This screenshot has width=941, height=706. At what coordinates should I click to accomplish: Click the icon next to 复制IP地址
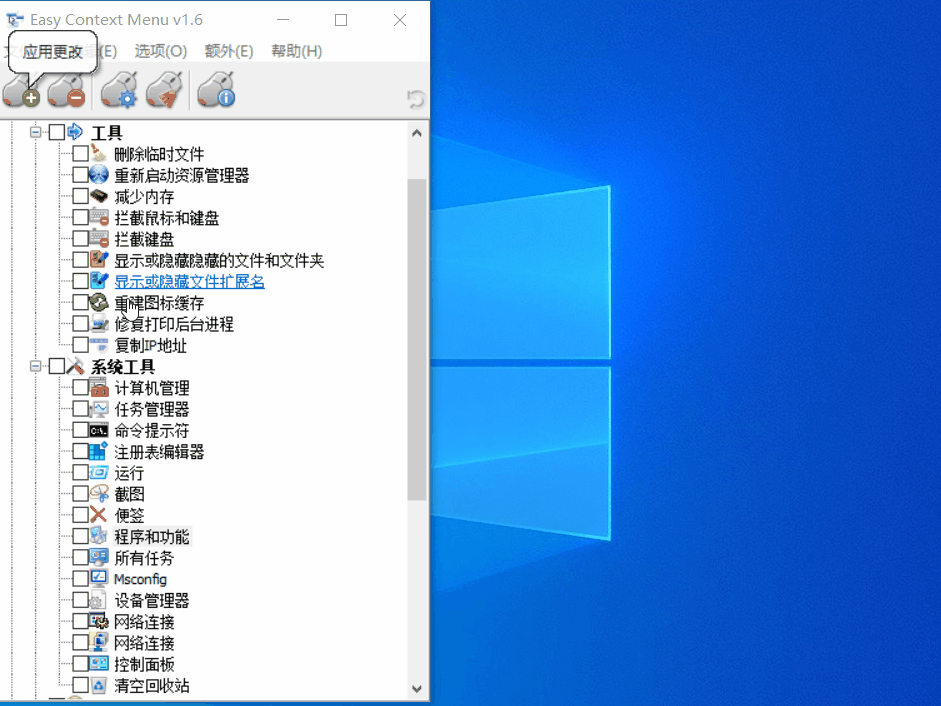coord(99,345)
